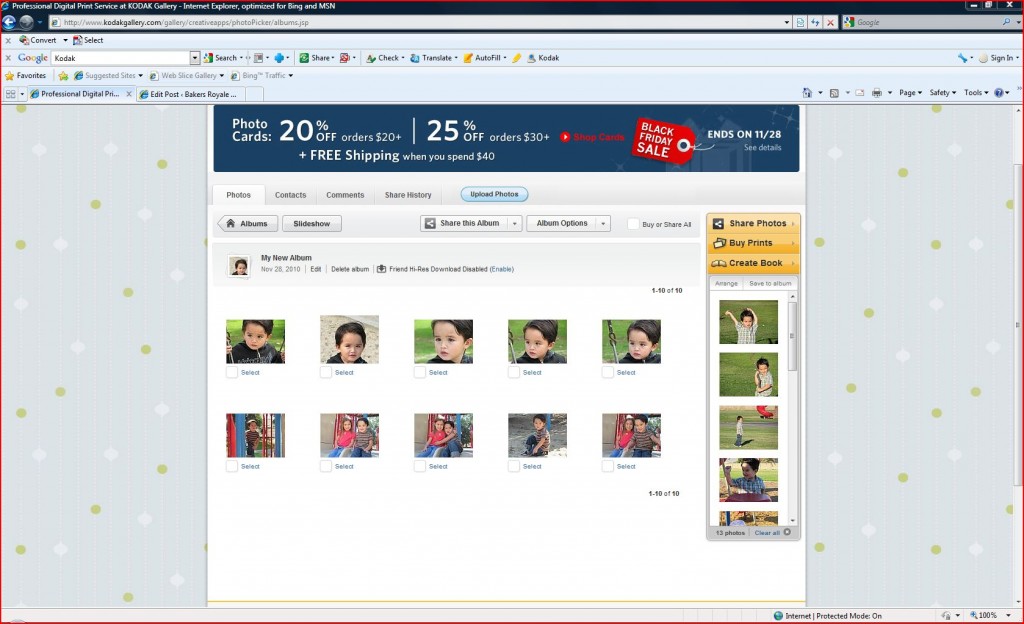Click the Delete album link
1024x624 pixels.
pos(350,269)
